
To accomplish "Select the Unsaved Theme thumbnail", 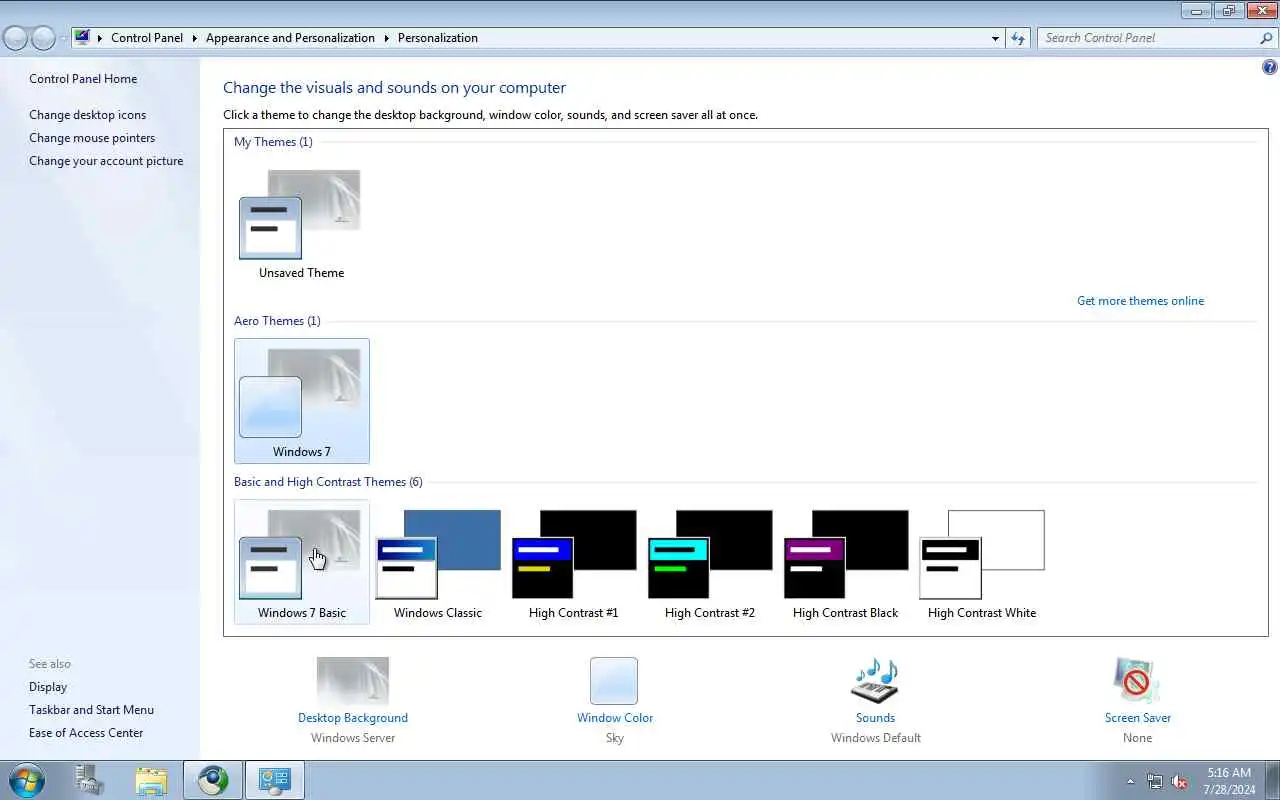I will [301, 224].
